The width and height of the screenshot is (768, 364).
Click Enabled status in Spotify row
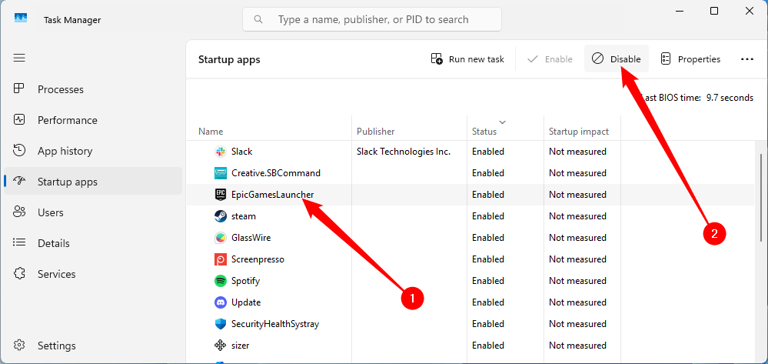point(488,281)
